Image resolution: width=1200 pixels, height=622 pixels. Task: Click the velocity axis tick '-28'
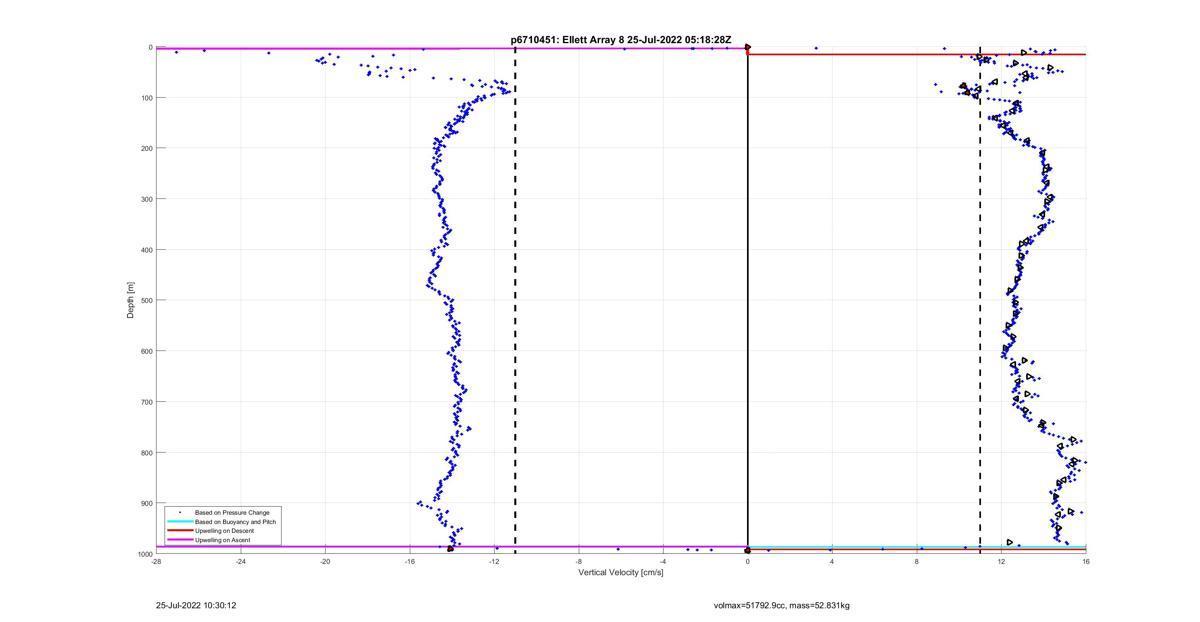pos(156,562)
